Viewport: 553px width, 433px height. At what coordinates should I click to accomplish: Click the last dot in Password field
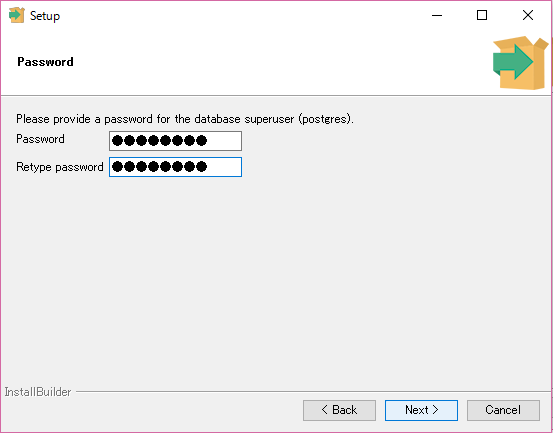click(201, 141)
